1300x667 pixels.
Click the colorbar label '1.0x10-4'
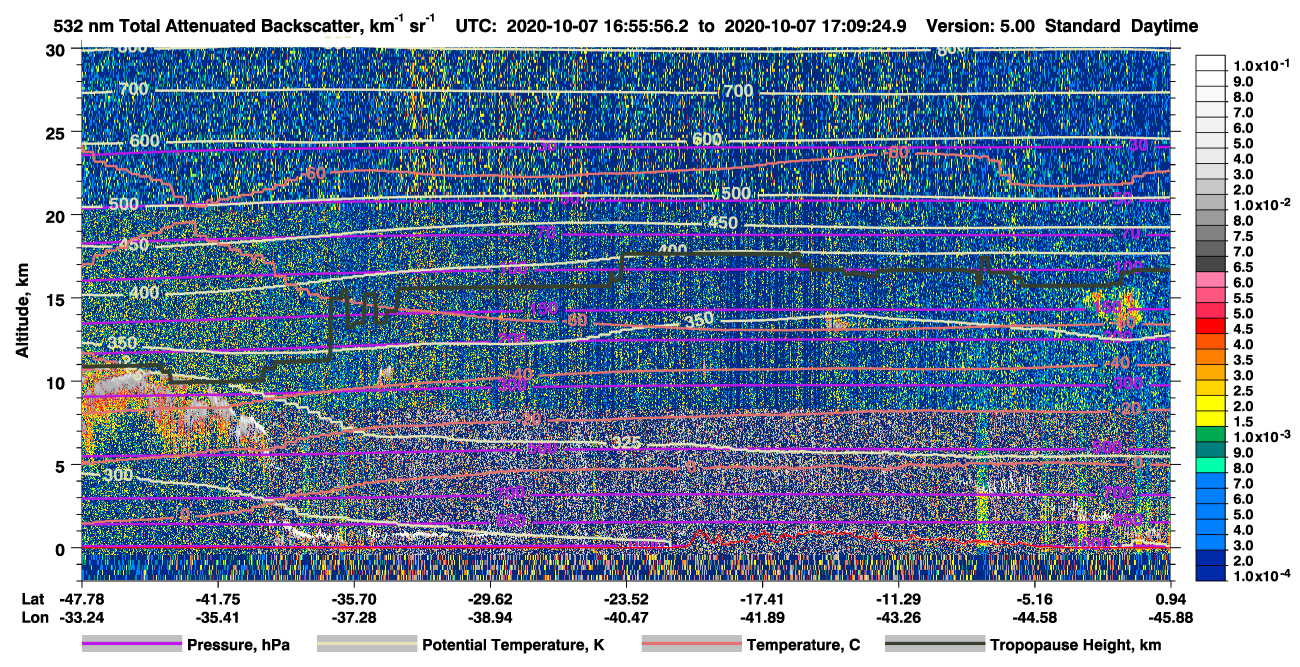1261,577
